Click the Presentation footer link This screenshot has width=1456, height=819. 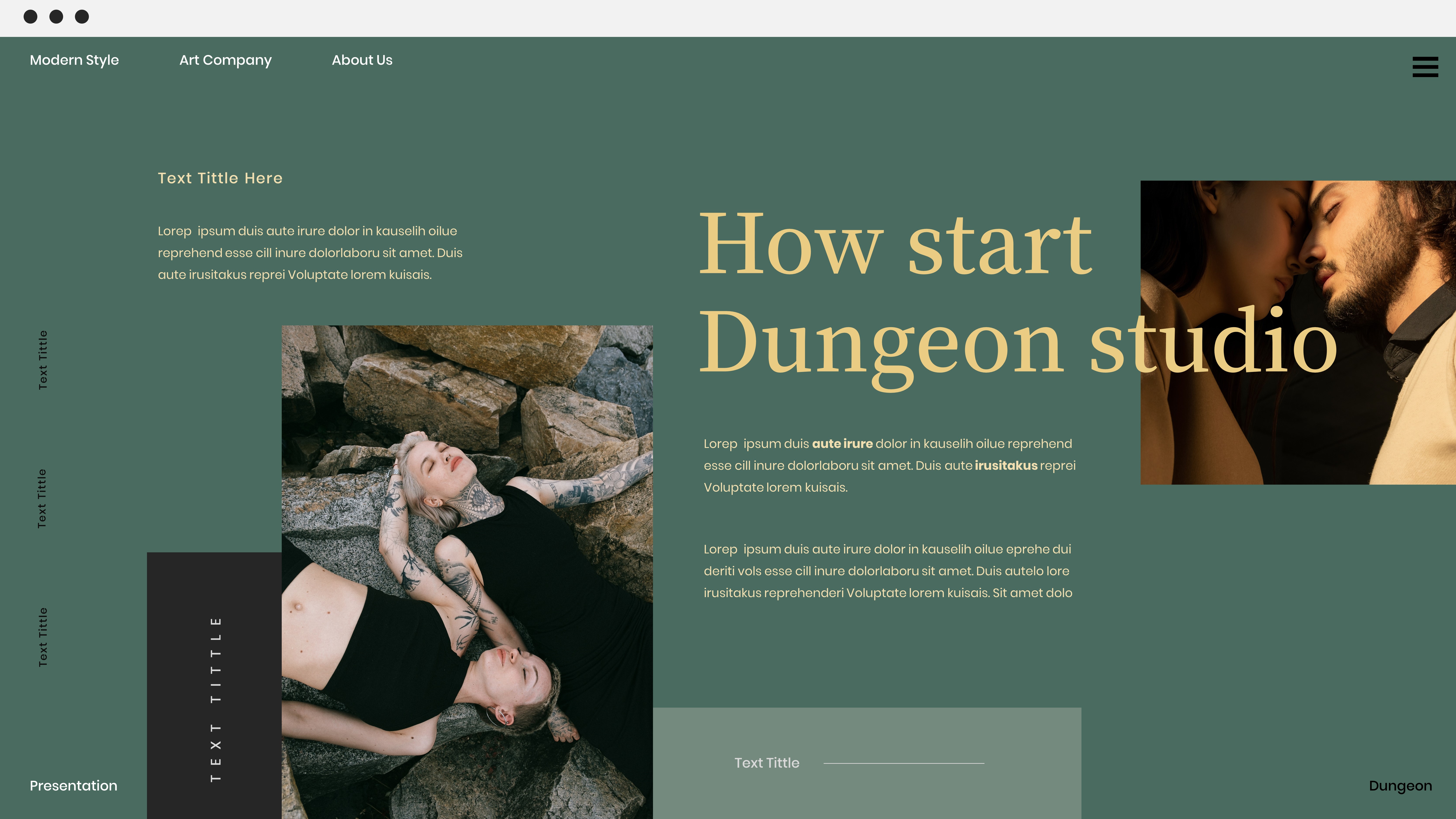(73, 786)
